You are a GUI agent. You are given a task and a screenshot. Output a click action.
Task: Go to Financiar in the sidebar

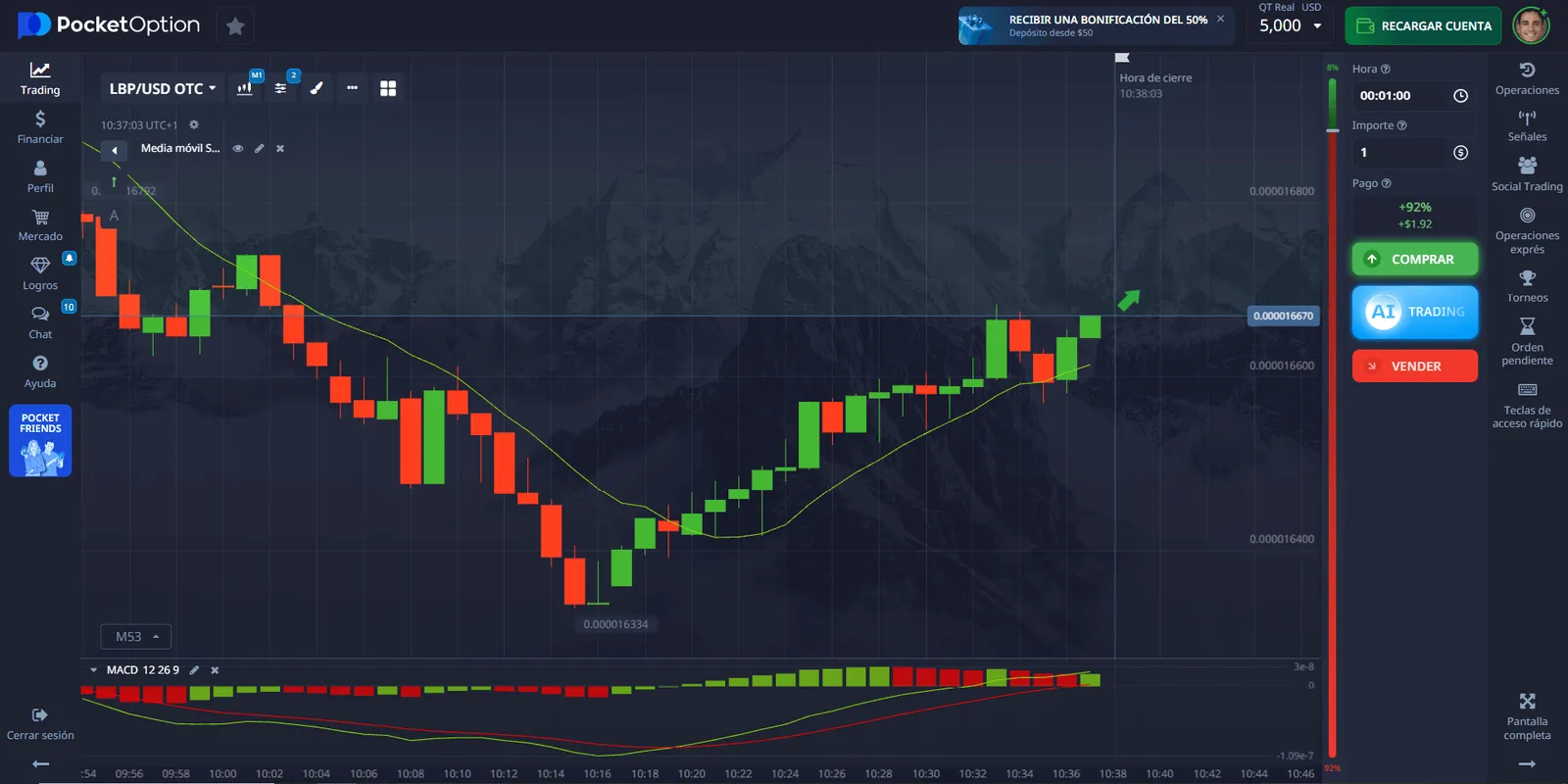[x=40, y=127]
